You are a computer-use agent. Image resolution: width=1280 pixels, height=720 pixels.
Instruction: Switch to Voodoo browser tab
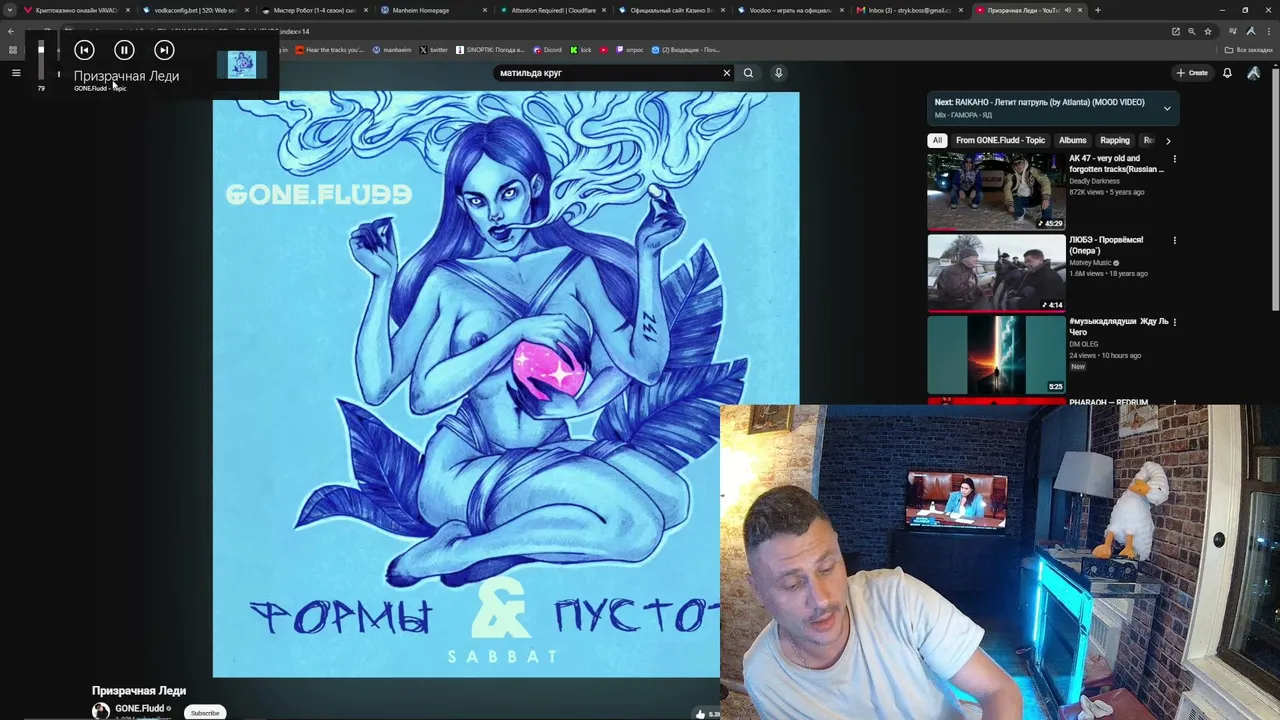click(x=791, y=10)
